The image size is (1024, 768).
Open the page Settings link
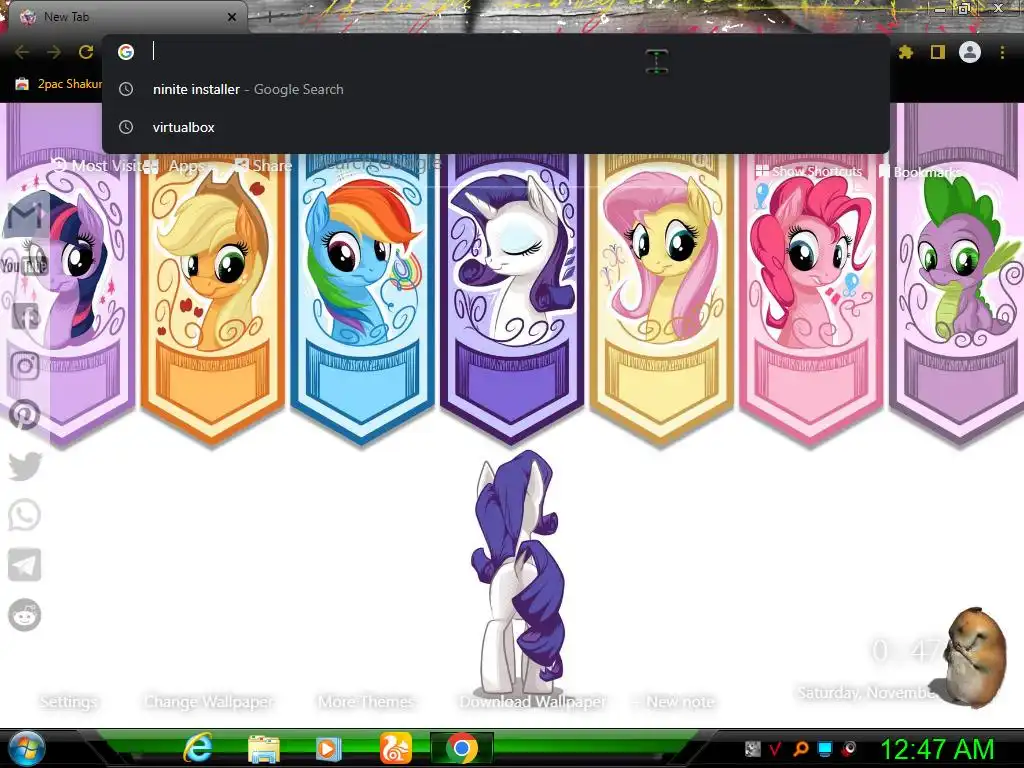coord(68,702)
